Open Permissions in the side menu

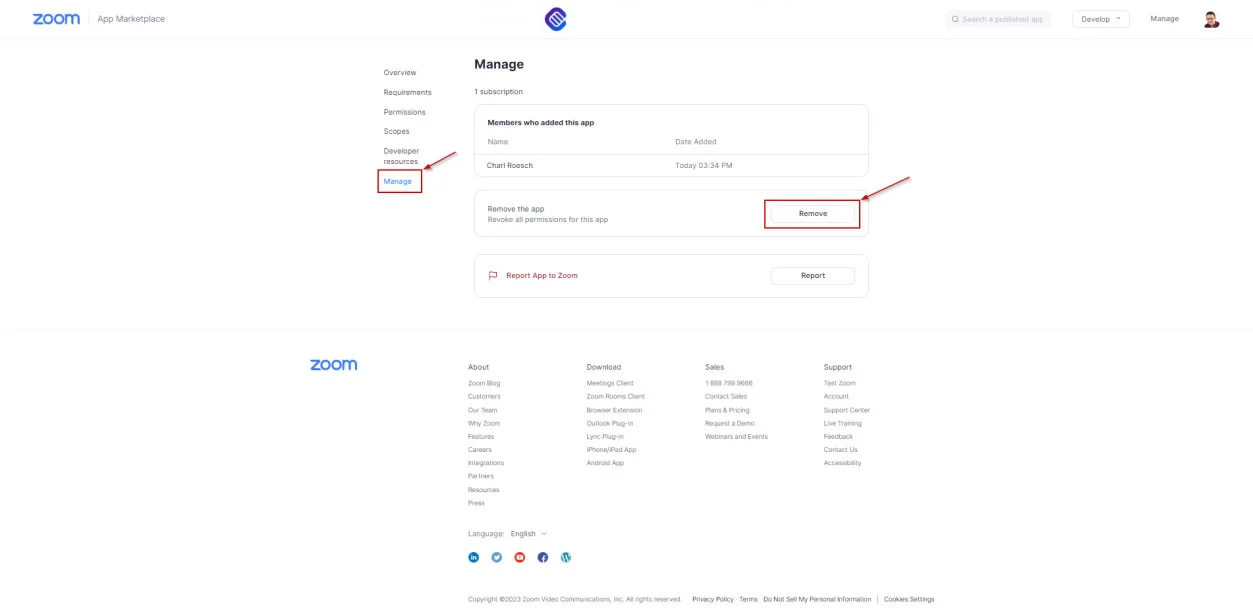pos(404,112)
